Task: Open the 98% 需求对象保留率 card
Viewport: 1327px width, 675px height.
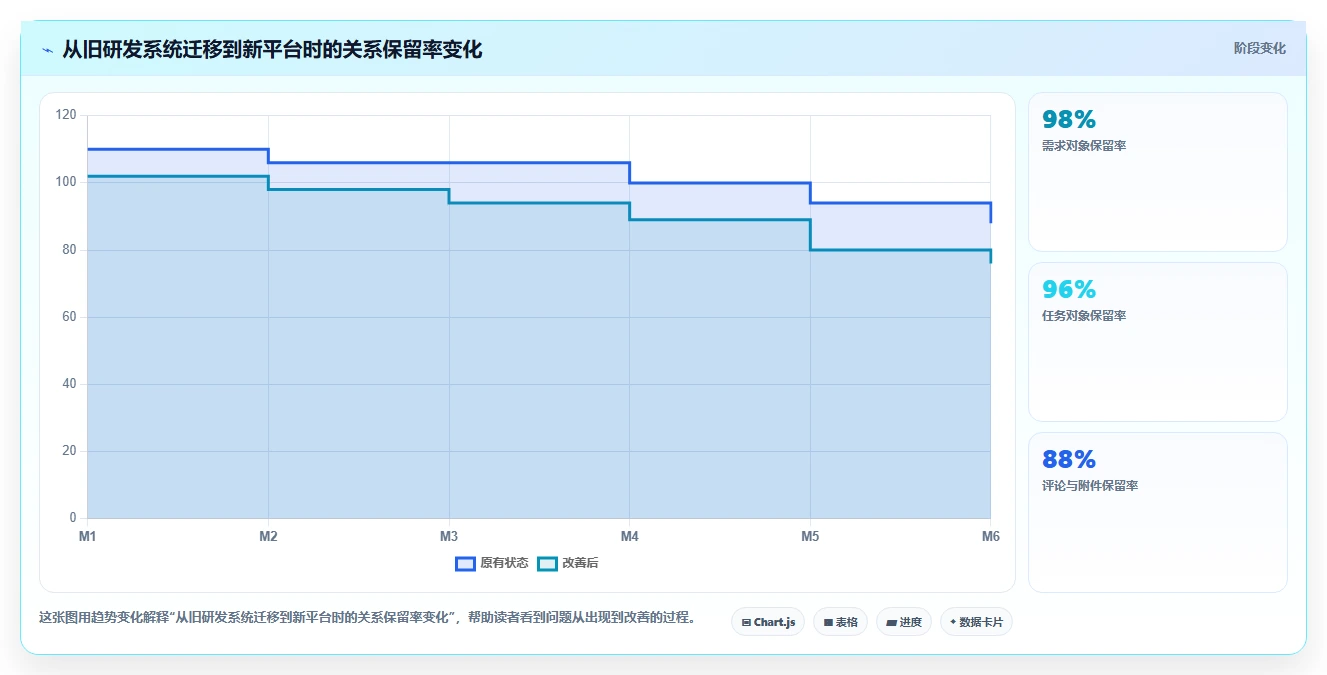Action: (1157, 172)
